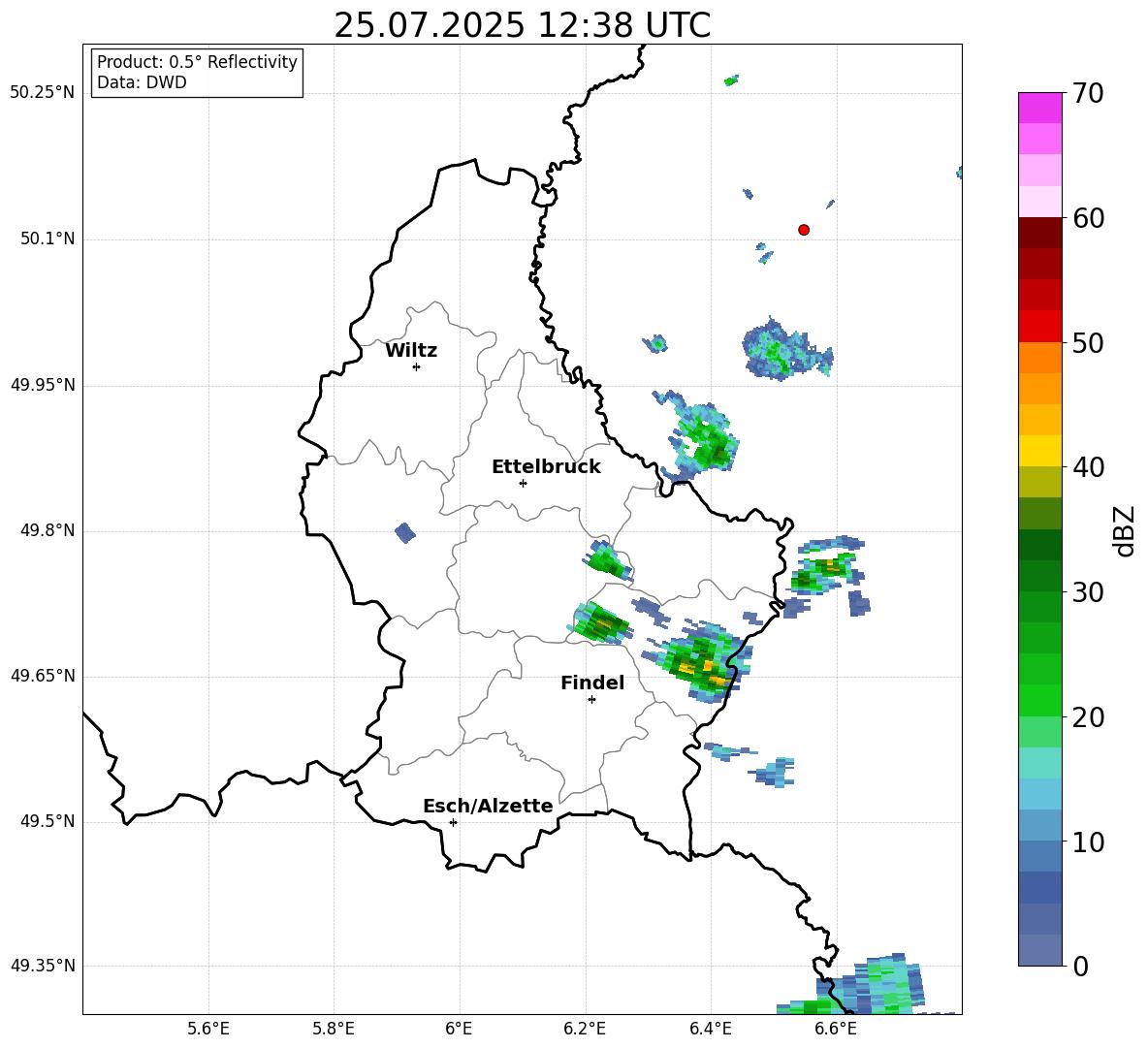Click the 10 label on the colorbar
This screenshot has width=1148, height=1048.
pos(1087,842)
